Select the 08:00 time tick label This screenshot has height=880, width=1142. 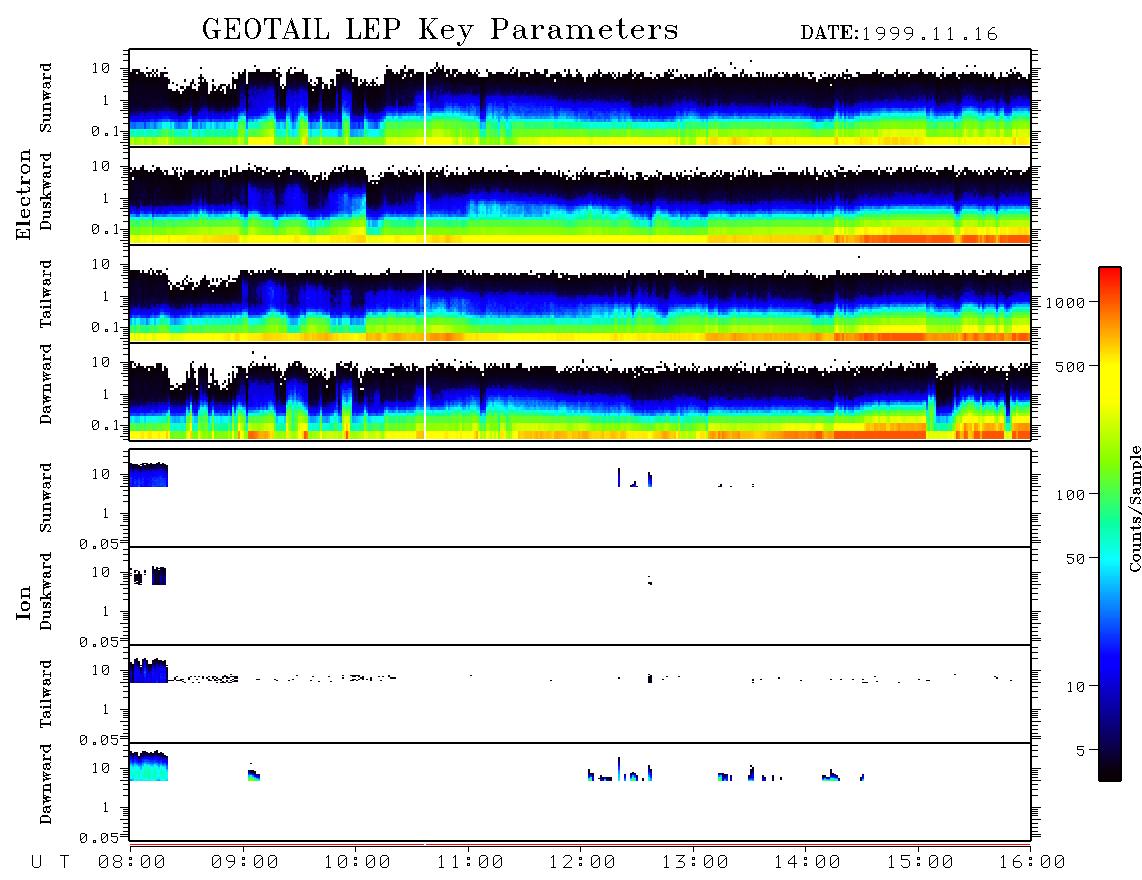(x=132, y=863)
